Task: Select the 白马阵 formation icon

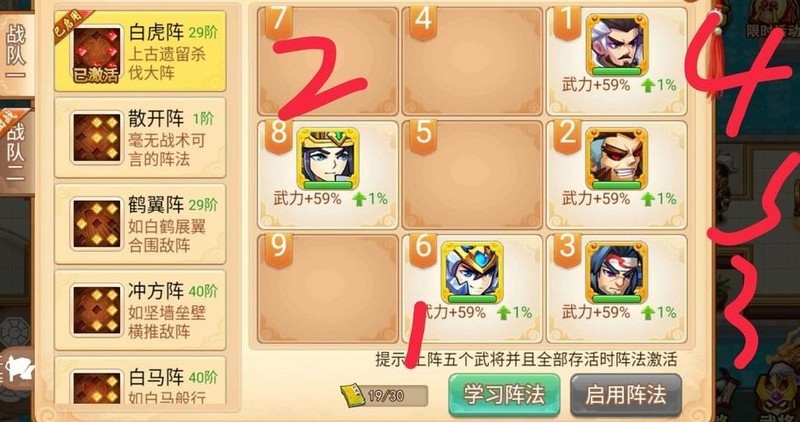Action: click(x=96, y=387)
